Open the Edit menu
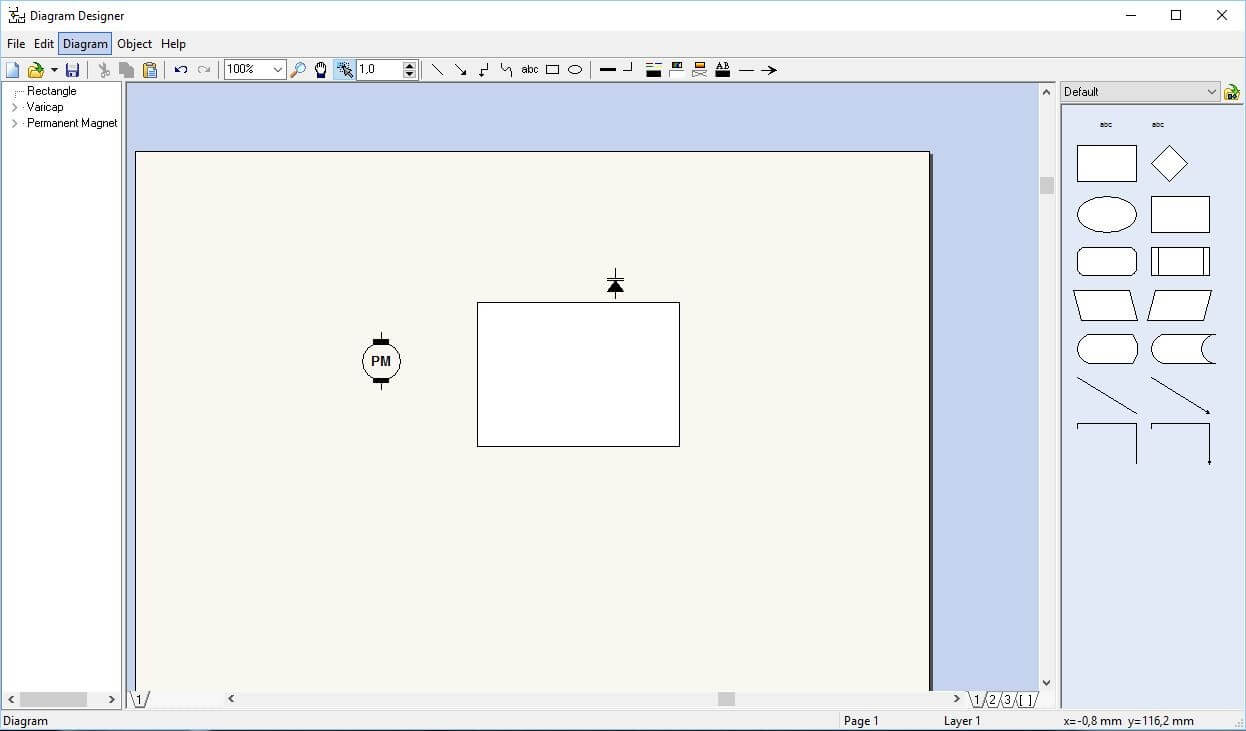Image resolution: width=1246 pixels, height=731 pixels. click(44, 44)
